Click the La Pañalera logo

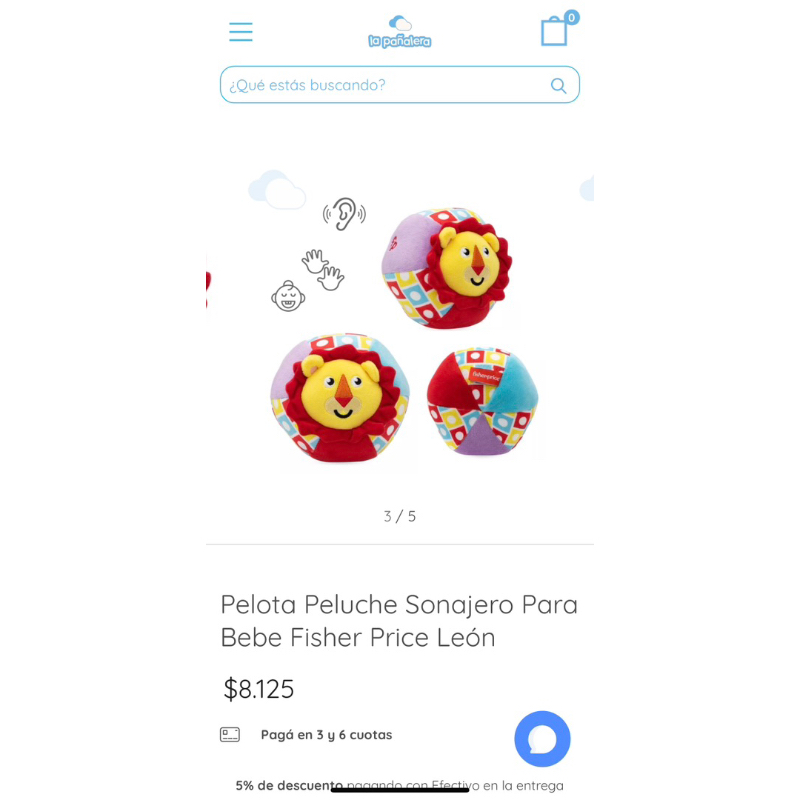pos(399,32)
